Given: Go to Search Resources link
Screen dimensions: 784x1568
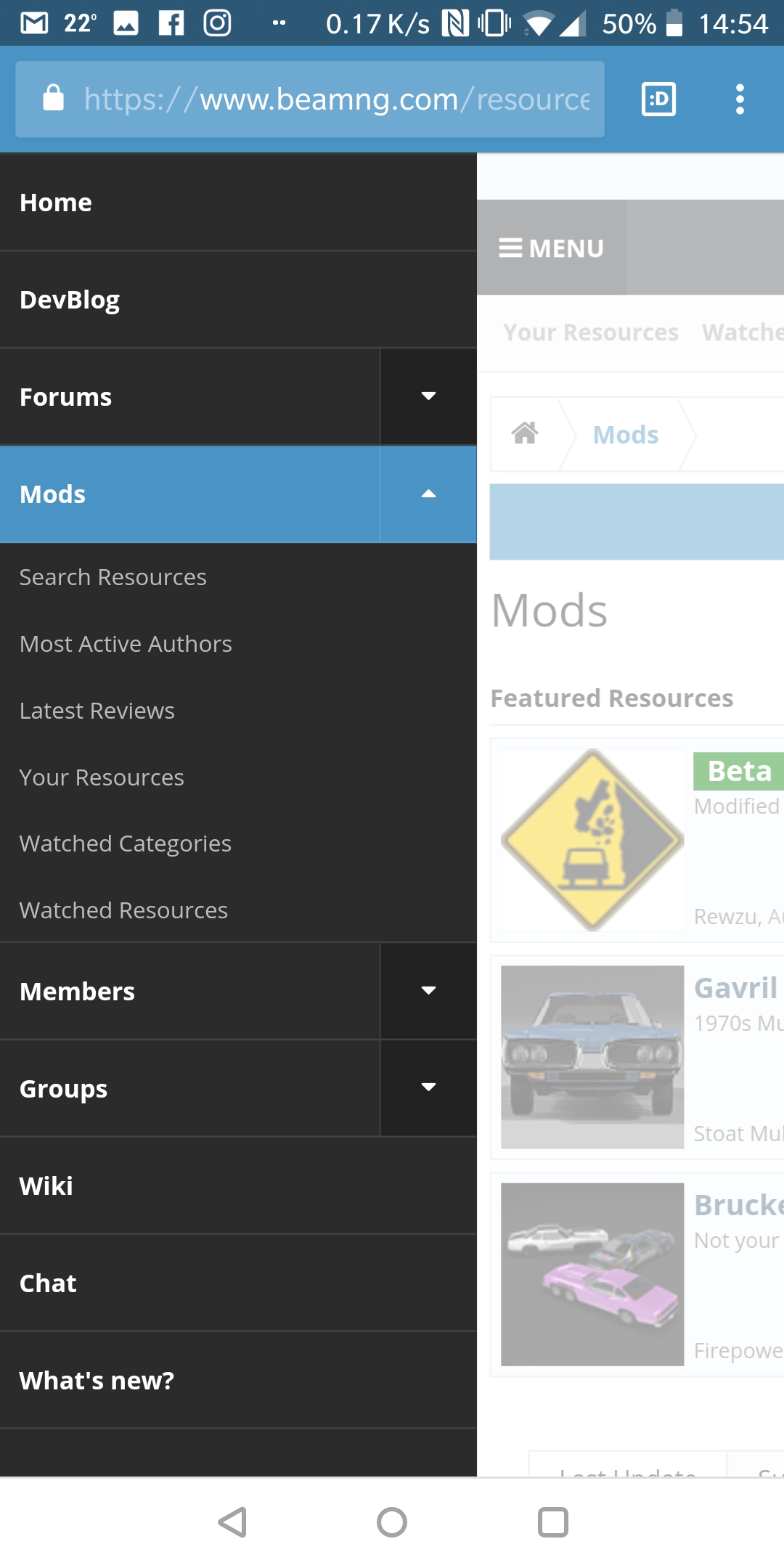Looking at the screenshot, I should 113,577.
